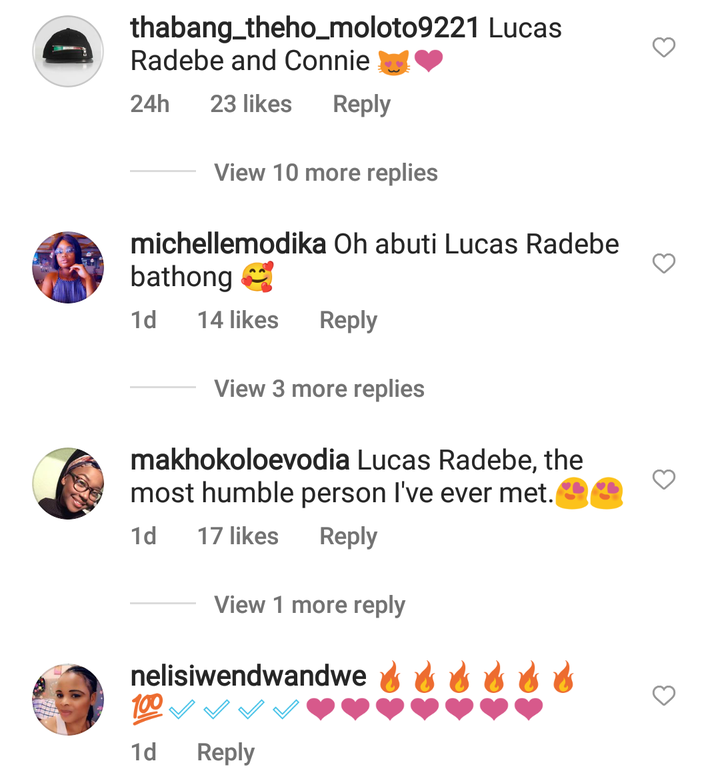
Task: Reply to michellemodika's comment
Action: point(348,320)
